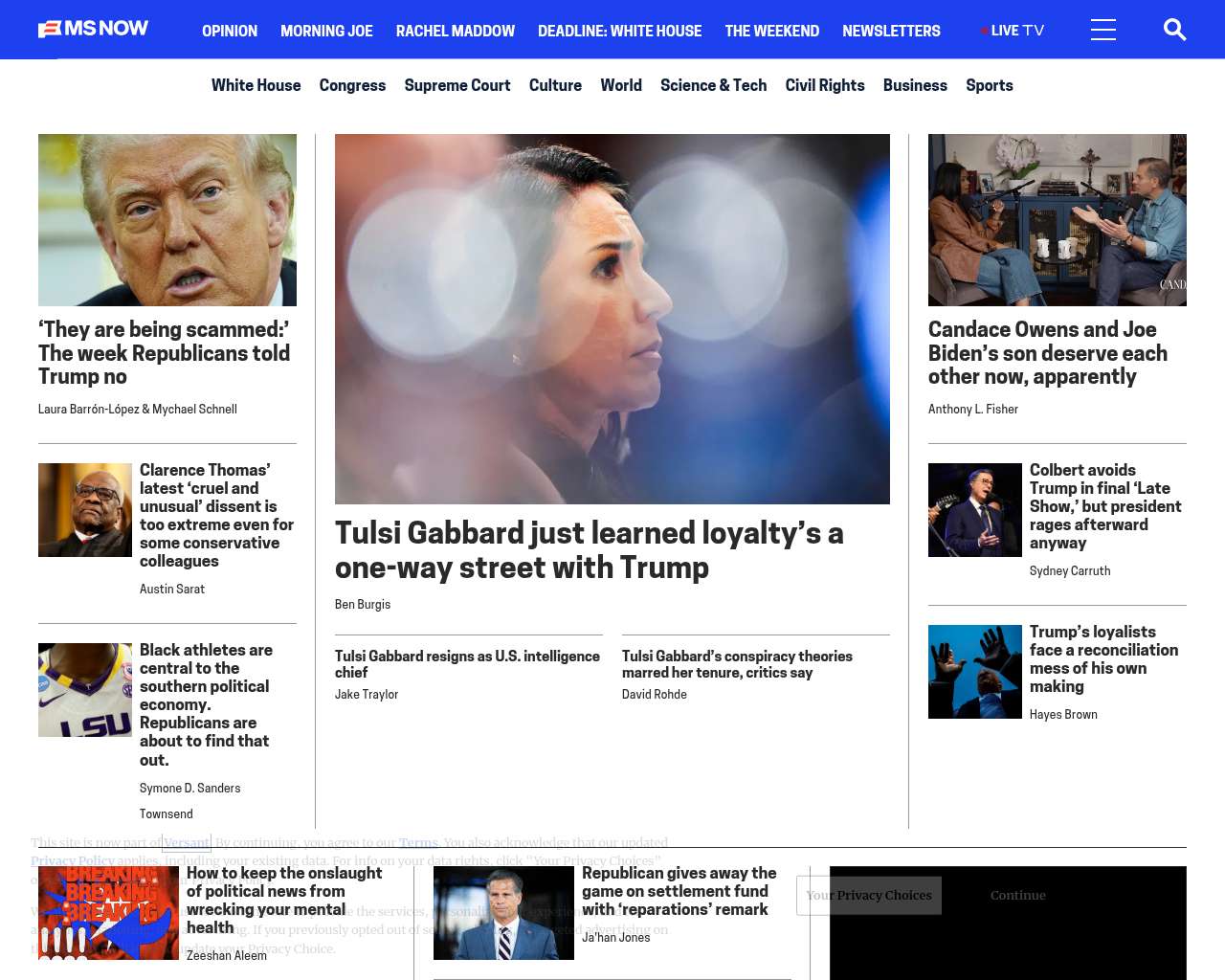Click the large Tulsi Gabbard hero image

coord(612,319)
